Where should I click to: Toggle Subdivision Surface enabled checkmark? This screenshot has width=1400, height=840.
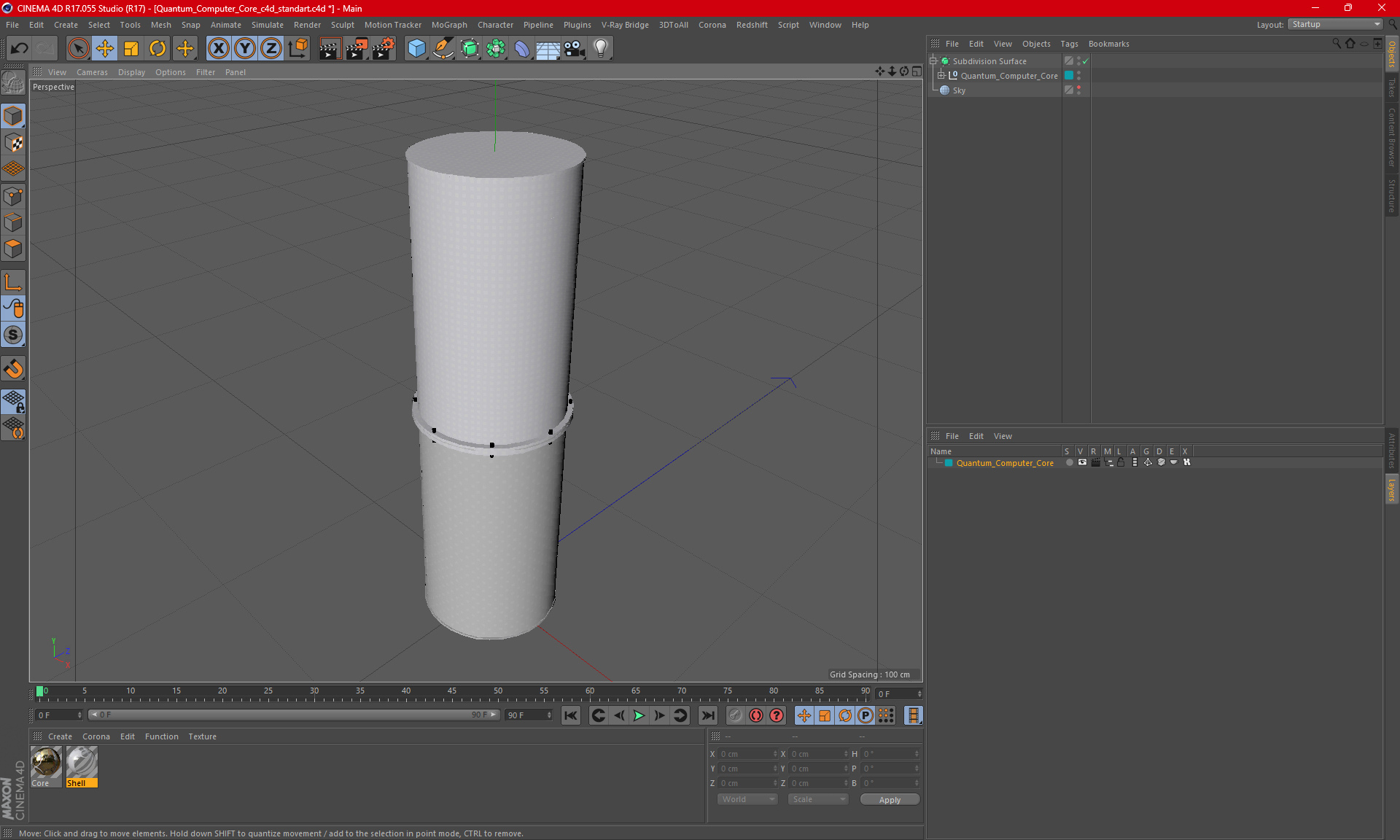(x=1085, y=61)
